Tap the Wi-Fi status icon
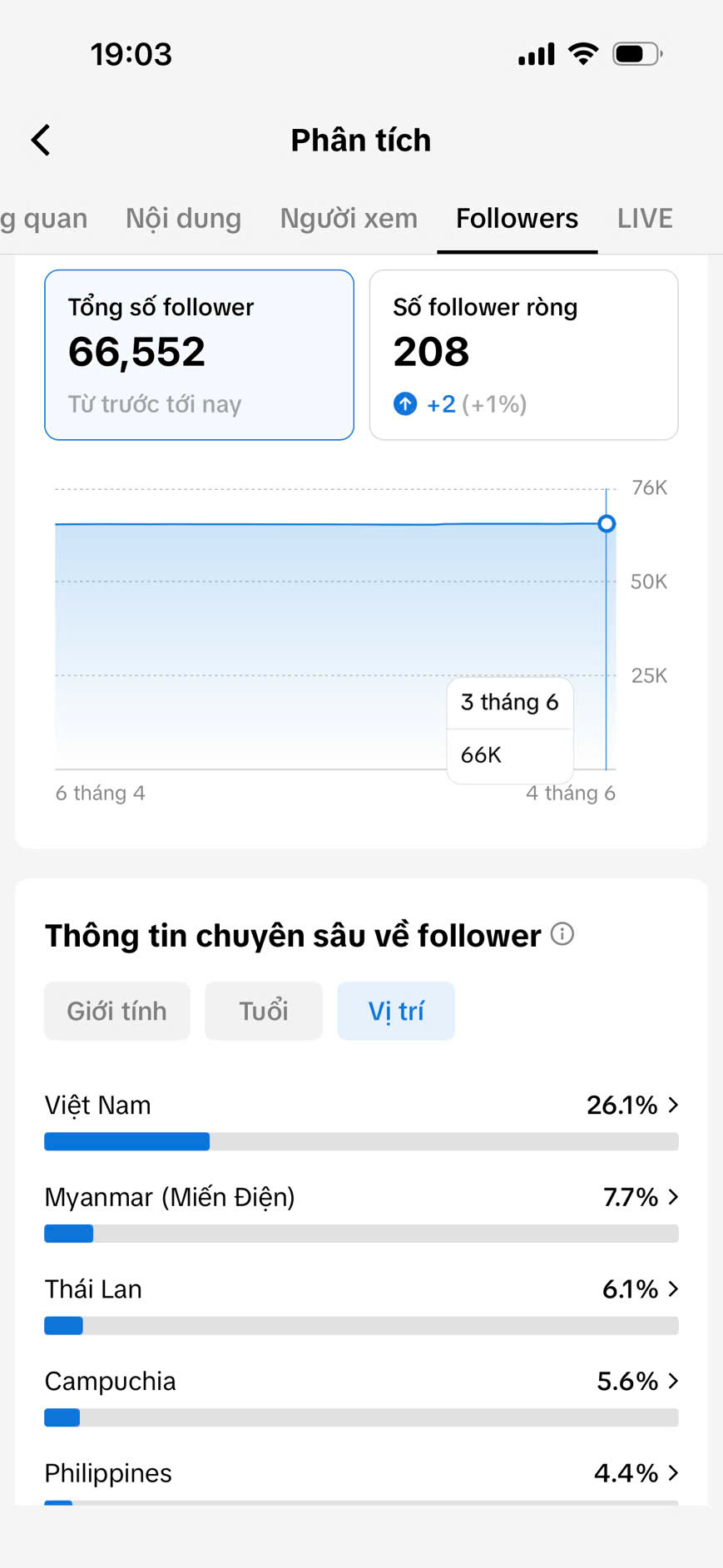Image resolution: width=723 pixels, height=1568 pixels. tap(583, 54)
